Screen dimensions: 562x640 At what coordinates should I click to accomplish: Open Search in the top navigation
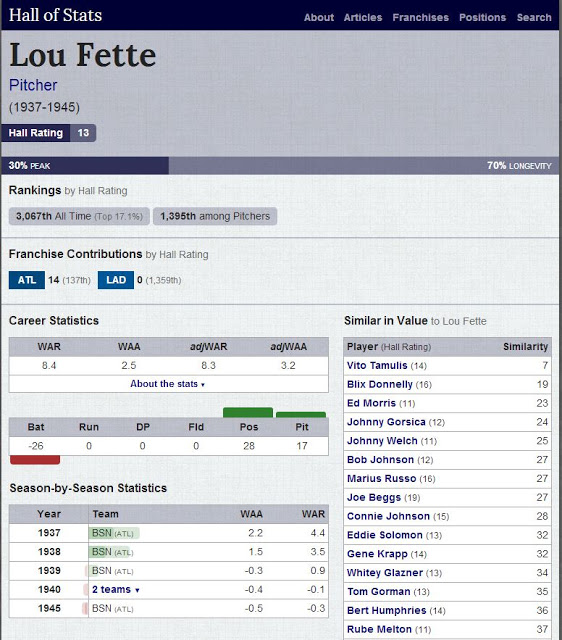pyautogui.click(x=534, y=18)
